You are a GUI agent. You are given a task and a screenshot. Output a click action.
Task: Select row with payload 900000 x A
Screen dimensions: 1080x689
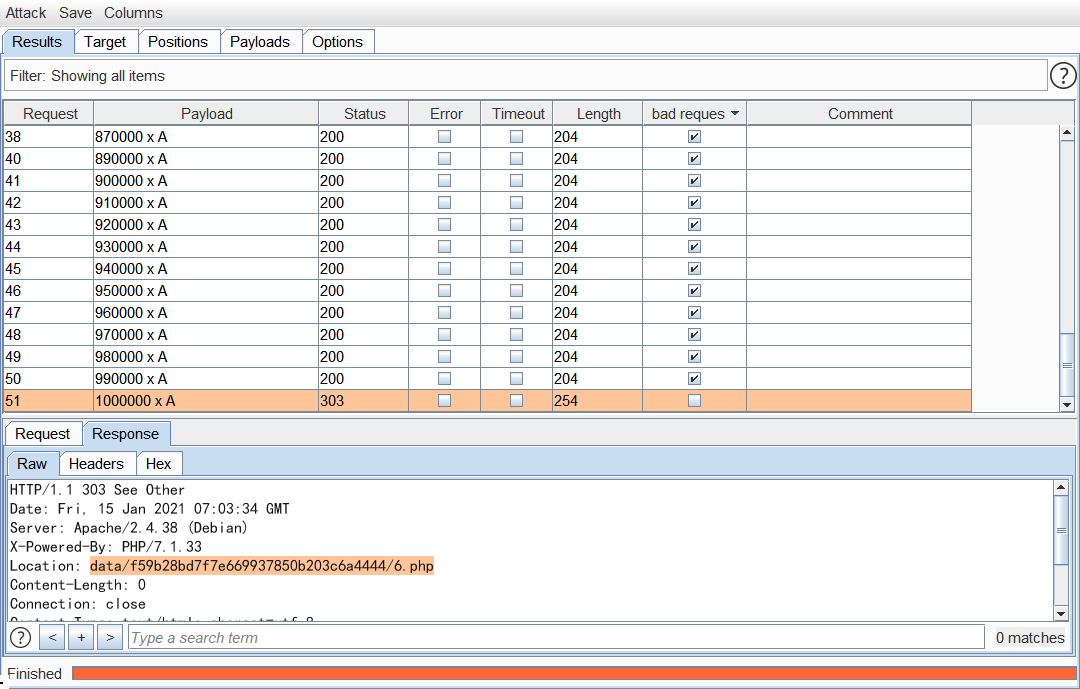pyautogui.click(x=488, y=181)
